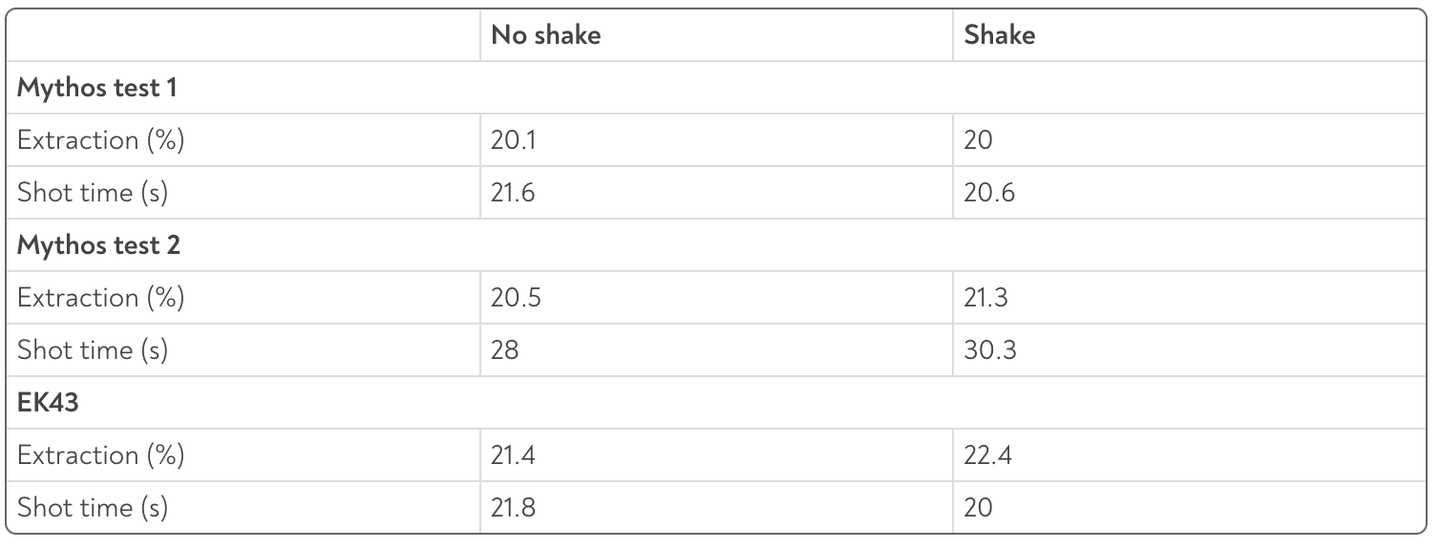The width and height of the screenshot is (1440, 546).
Task: Click the 28 shot time cell
Action: point(505,350)
